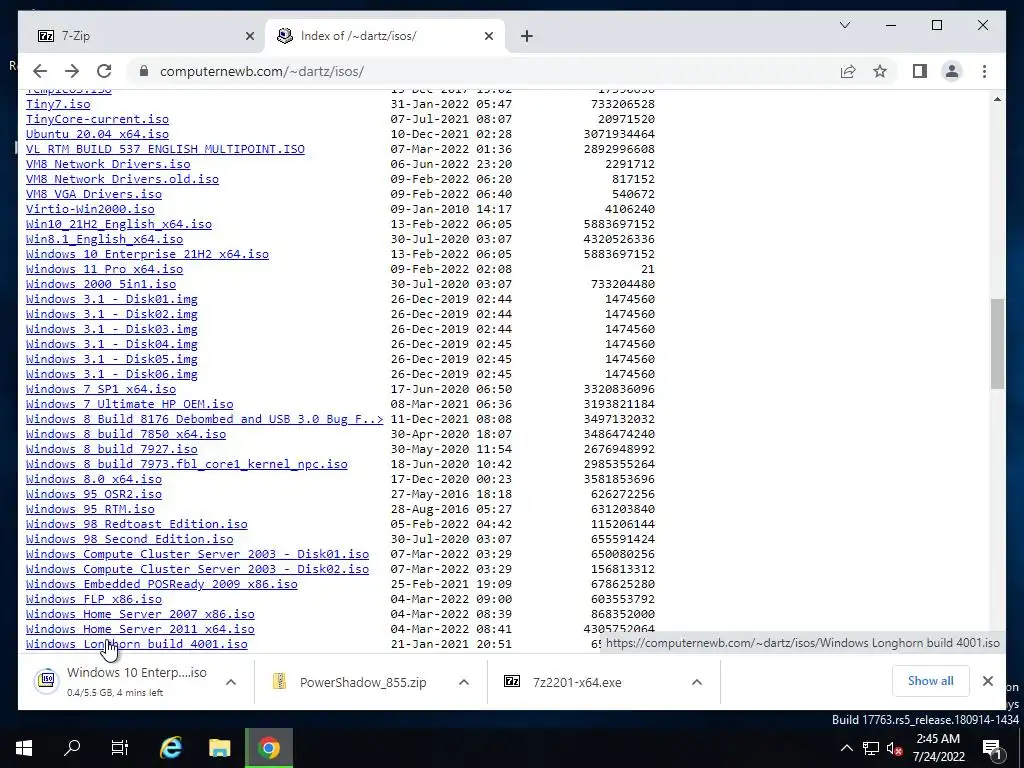The width and height of the screenshot is (1024, 768).
Task: Go back to the previous page
Action: 40,71
